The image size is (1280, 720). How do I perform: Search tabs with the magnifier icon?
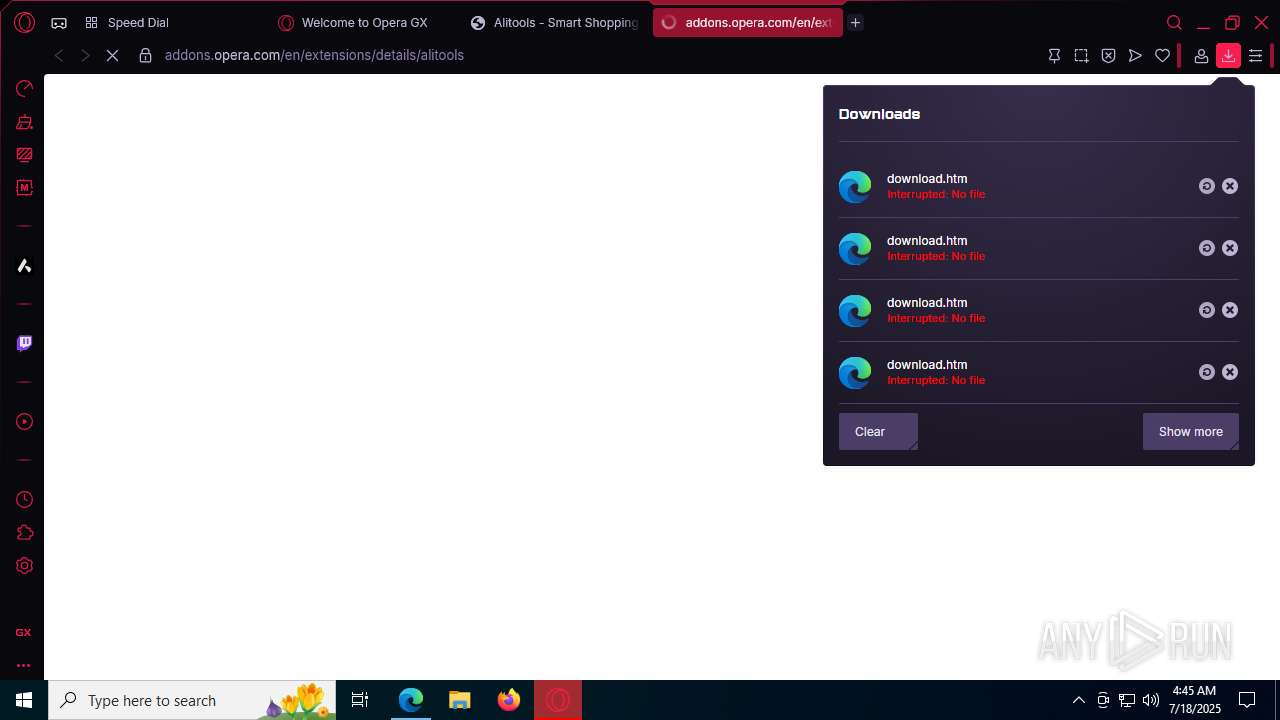1174,23
